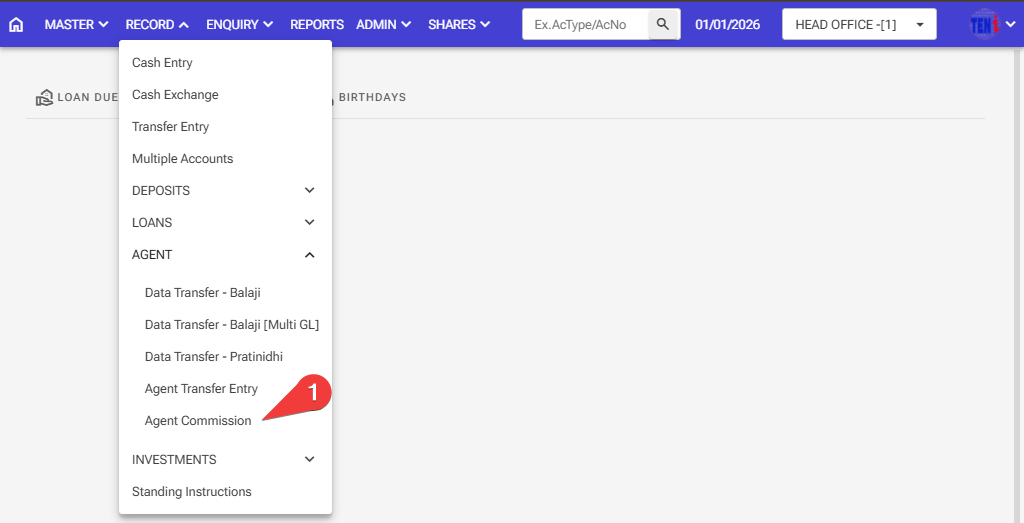1024x523 pixels.
Task: Open Standing Instructions entry
Action: coord(192,492)
